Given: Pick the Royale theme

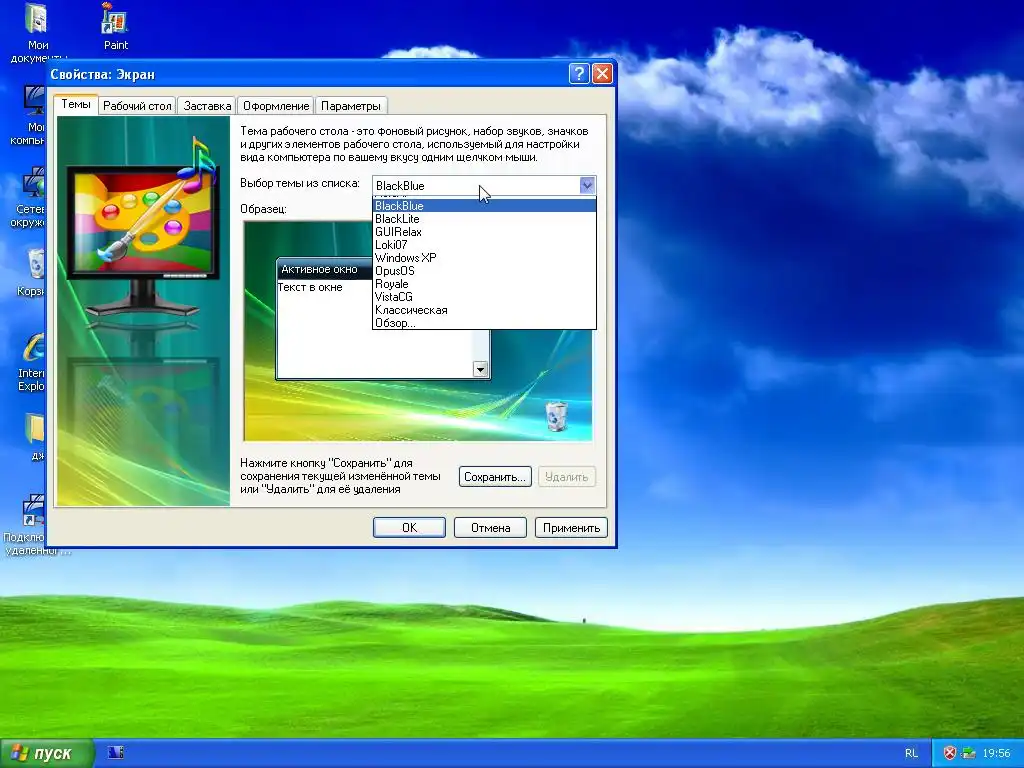Looking at the screenshot, I should [484, 284].
